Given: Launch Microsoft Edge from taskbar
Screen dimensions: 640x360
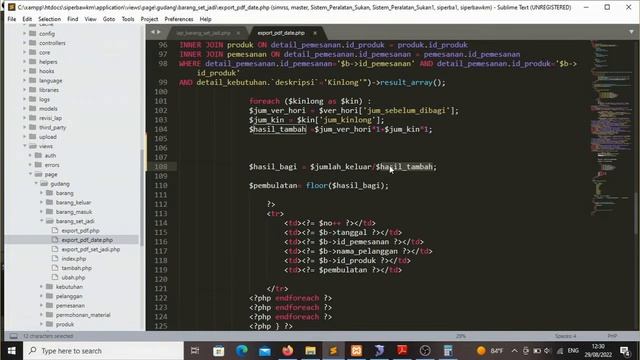Looking at the screenshot, I should click(242, 351).
